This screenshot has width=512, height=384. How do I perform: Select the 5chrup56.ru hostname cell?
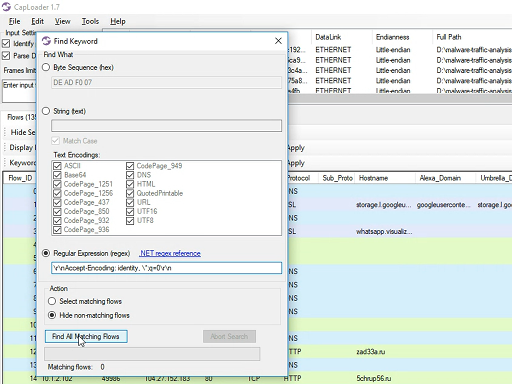[x=373, y=378]
